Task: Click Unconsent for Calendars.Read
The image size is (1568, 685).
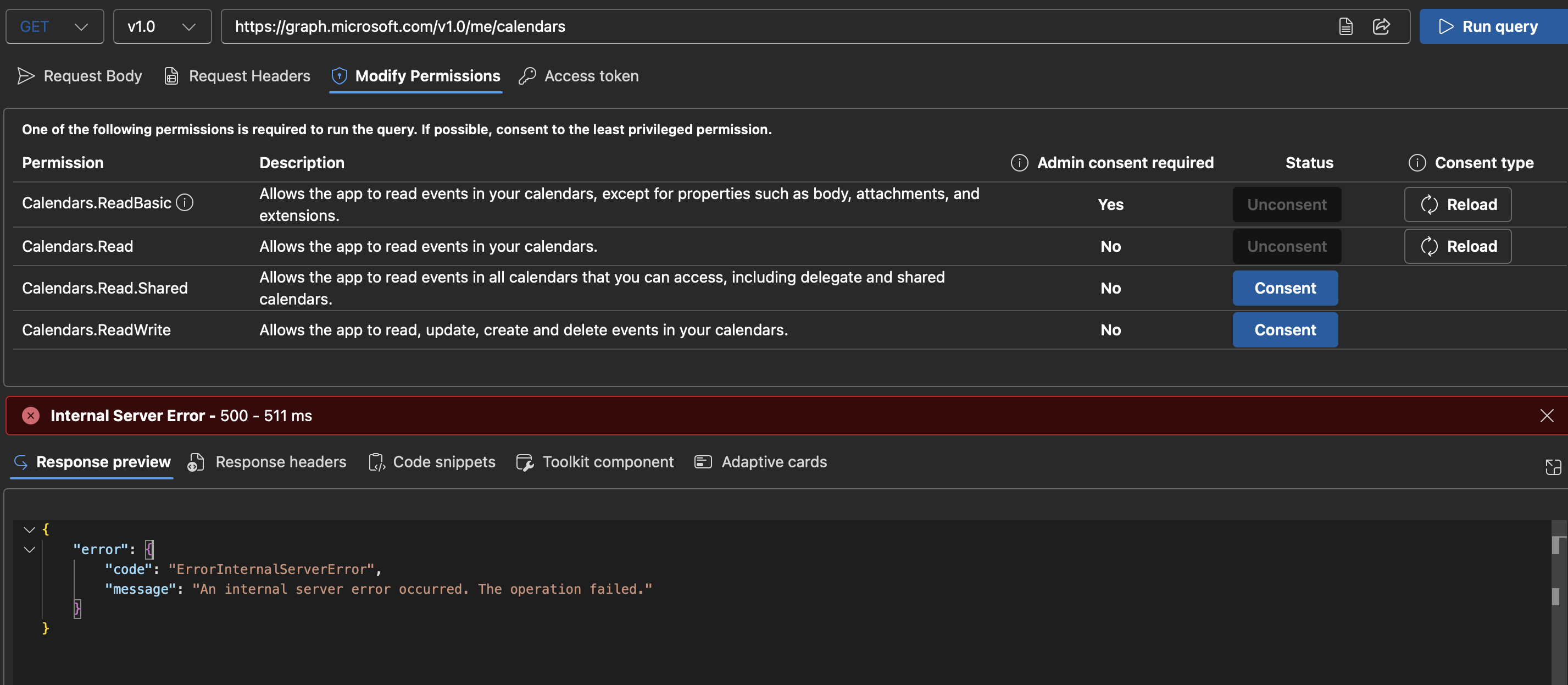Action: click(1287, 247)
